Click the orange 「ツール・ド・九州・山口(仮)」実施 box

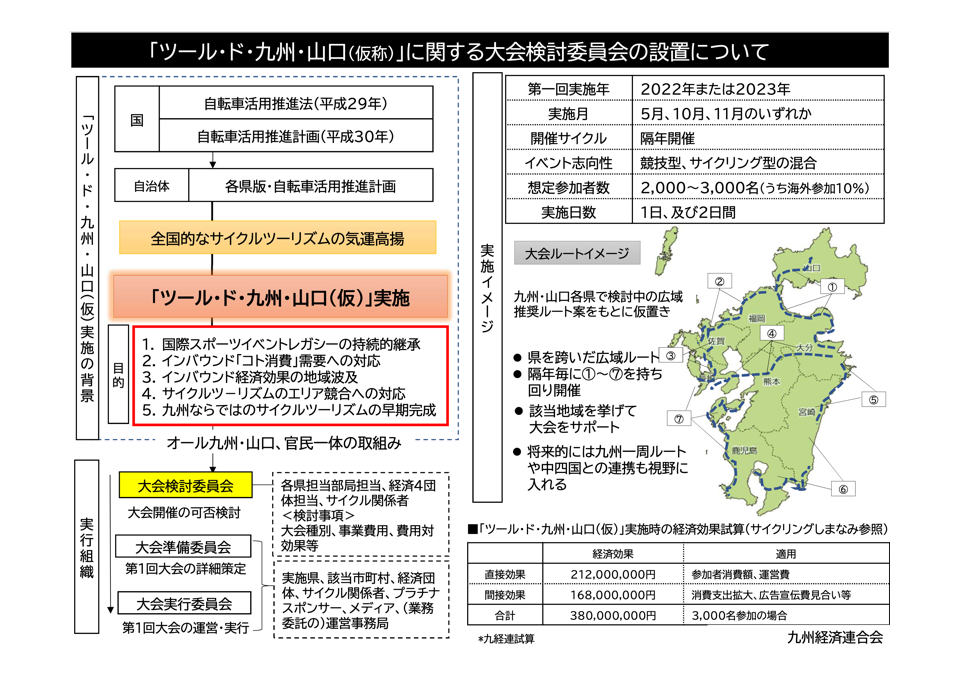tap(280, 298)
